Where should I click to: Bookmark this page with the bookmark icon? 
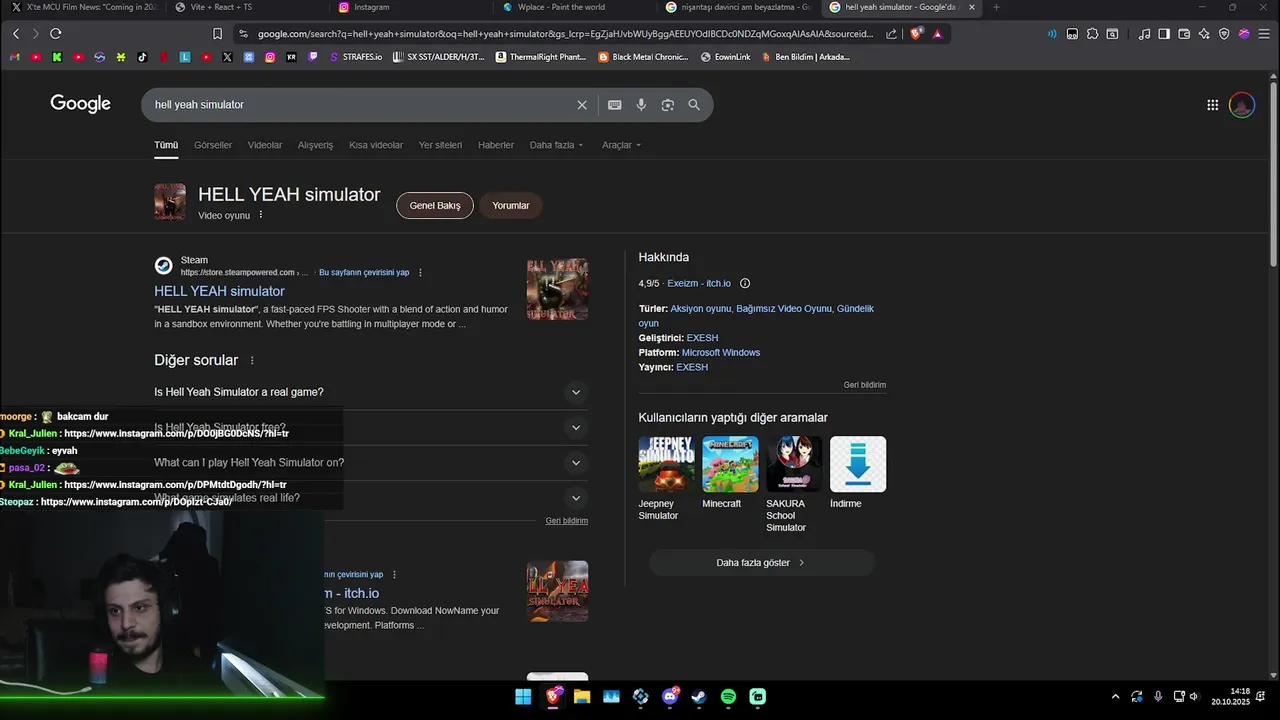point(217,33)
